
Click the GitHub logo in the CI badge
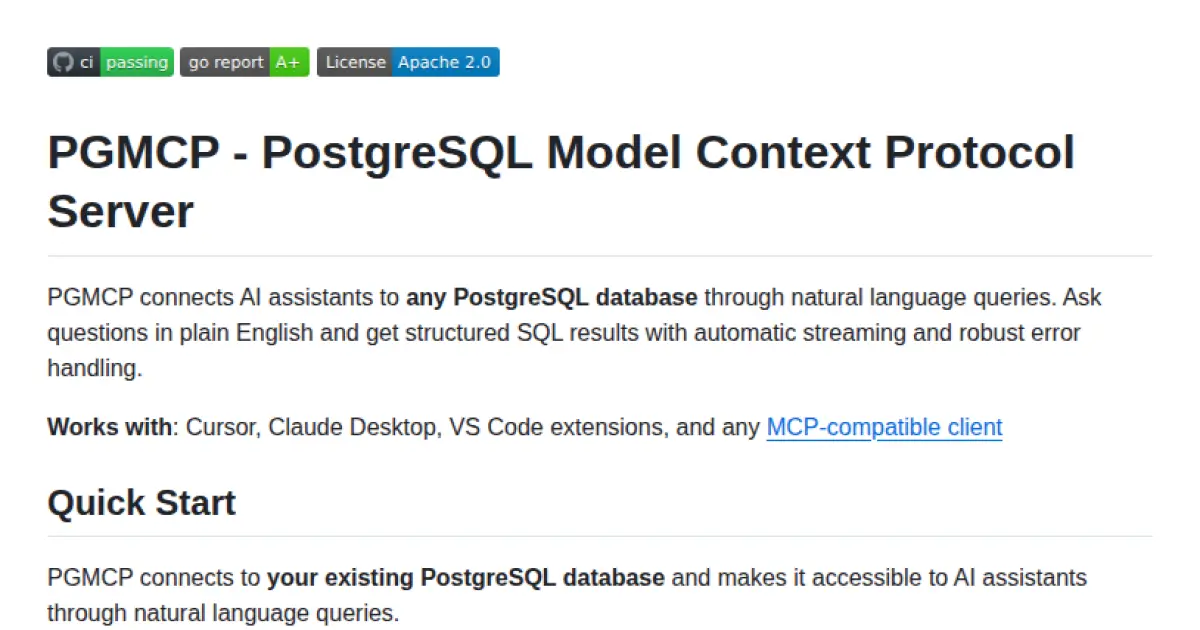pyautogui.click(x=63, y=62)
